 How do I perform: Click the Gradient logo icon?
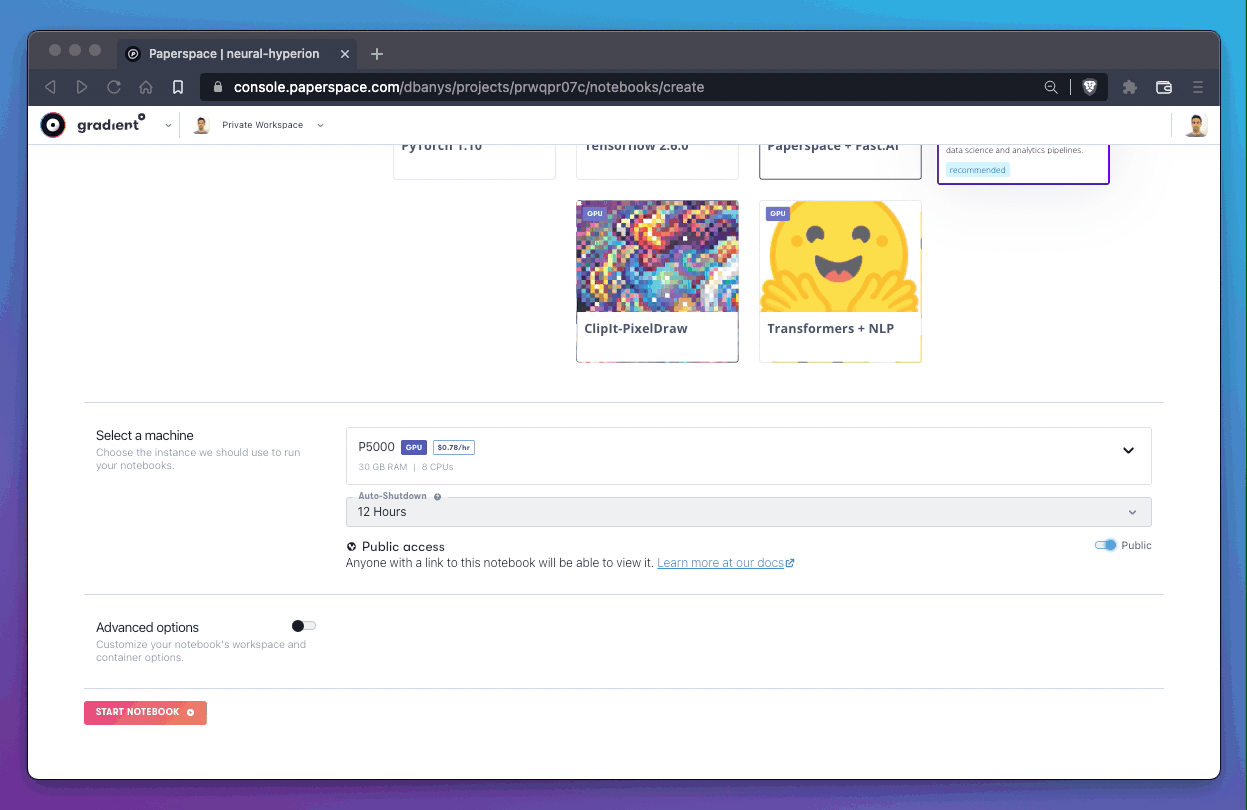click(x=52, y=125)
